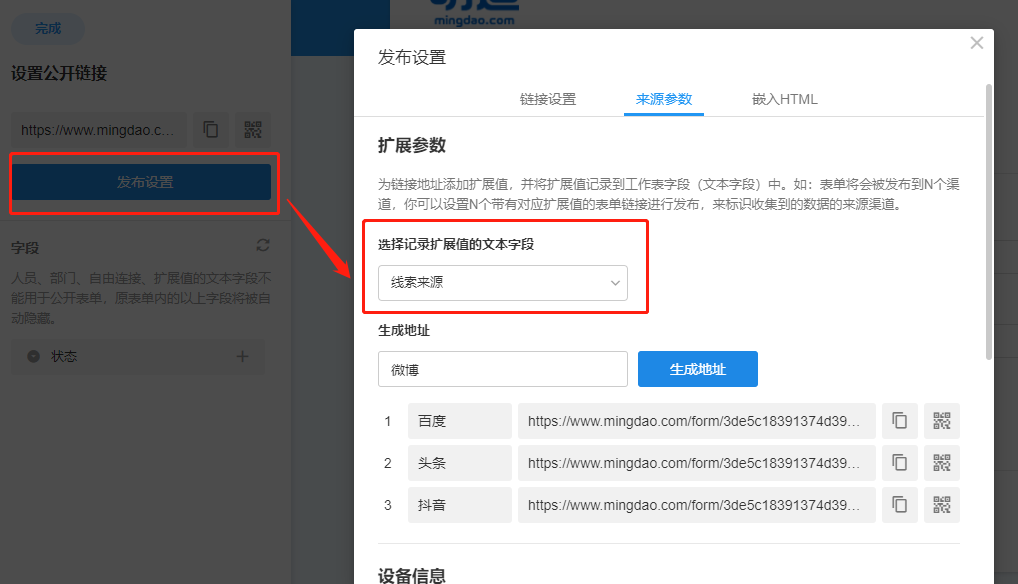
Task: Copy the 百度 generated link
Action: 899,420
